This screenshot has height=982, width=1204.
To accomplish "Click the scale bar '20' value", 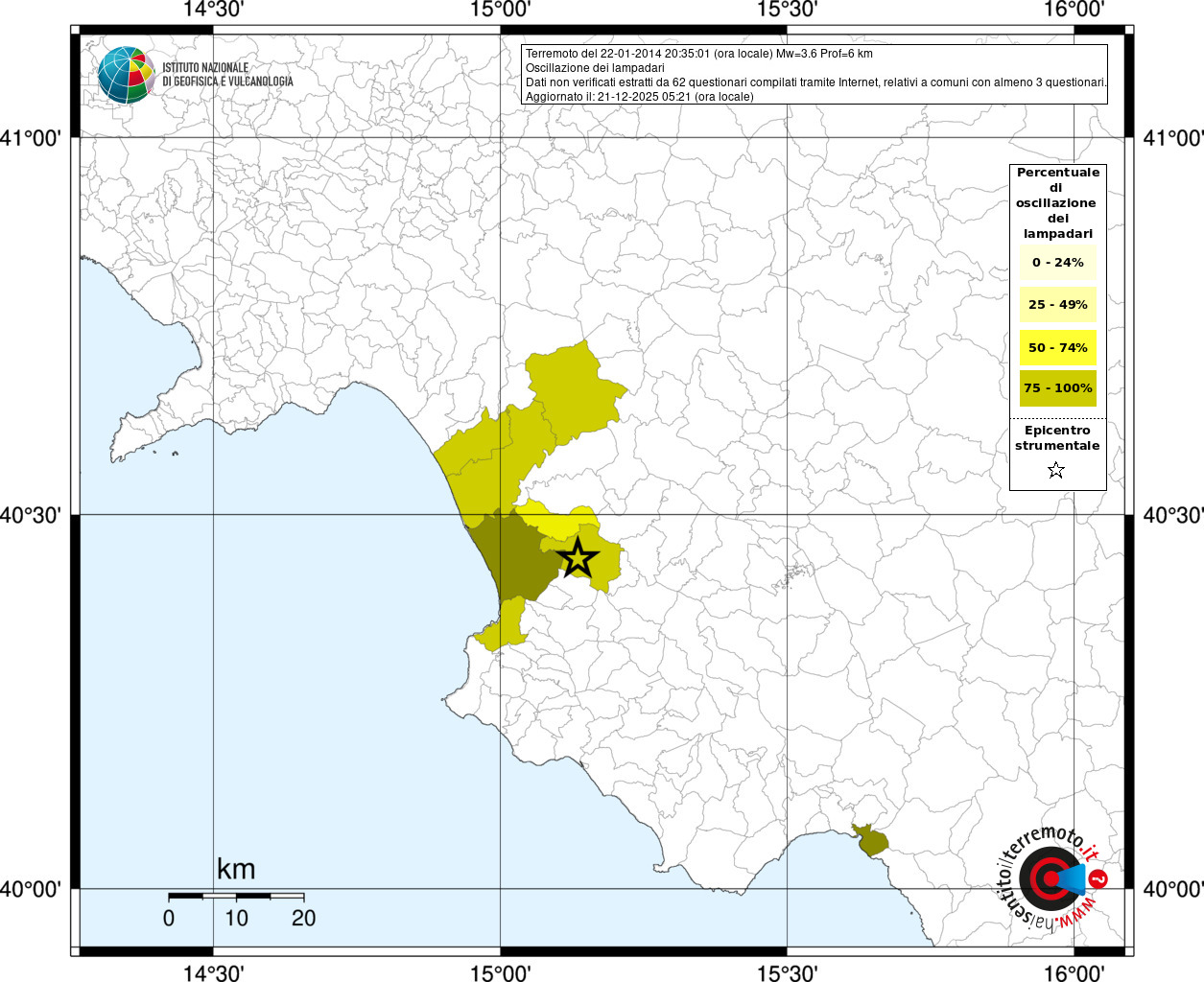I will click(x=303, y=918).
